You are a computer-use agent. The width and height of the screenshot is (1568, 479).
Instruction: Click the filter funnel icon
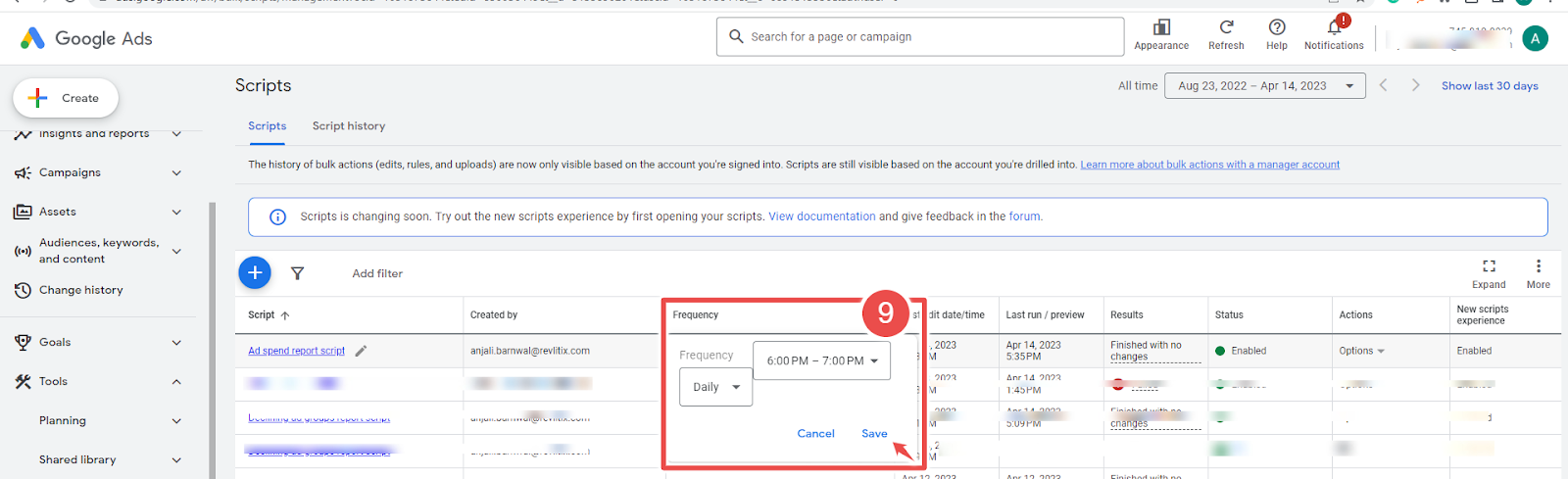click(x=297, y=273)
